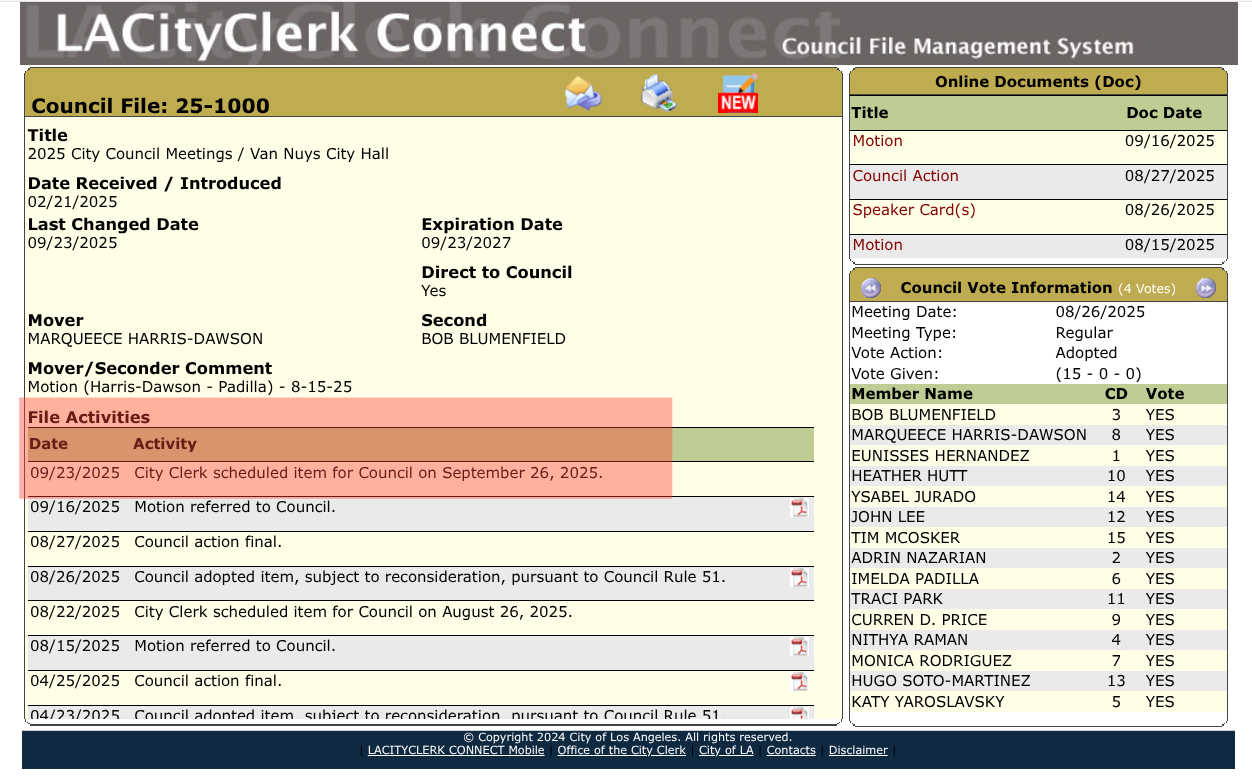Click the Date Received value 02/21/2025
This screenshot has height=777, width=1252.
point(72,202)
